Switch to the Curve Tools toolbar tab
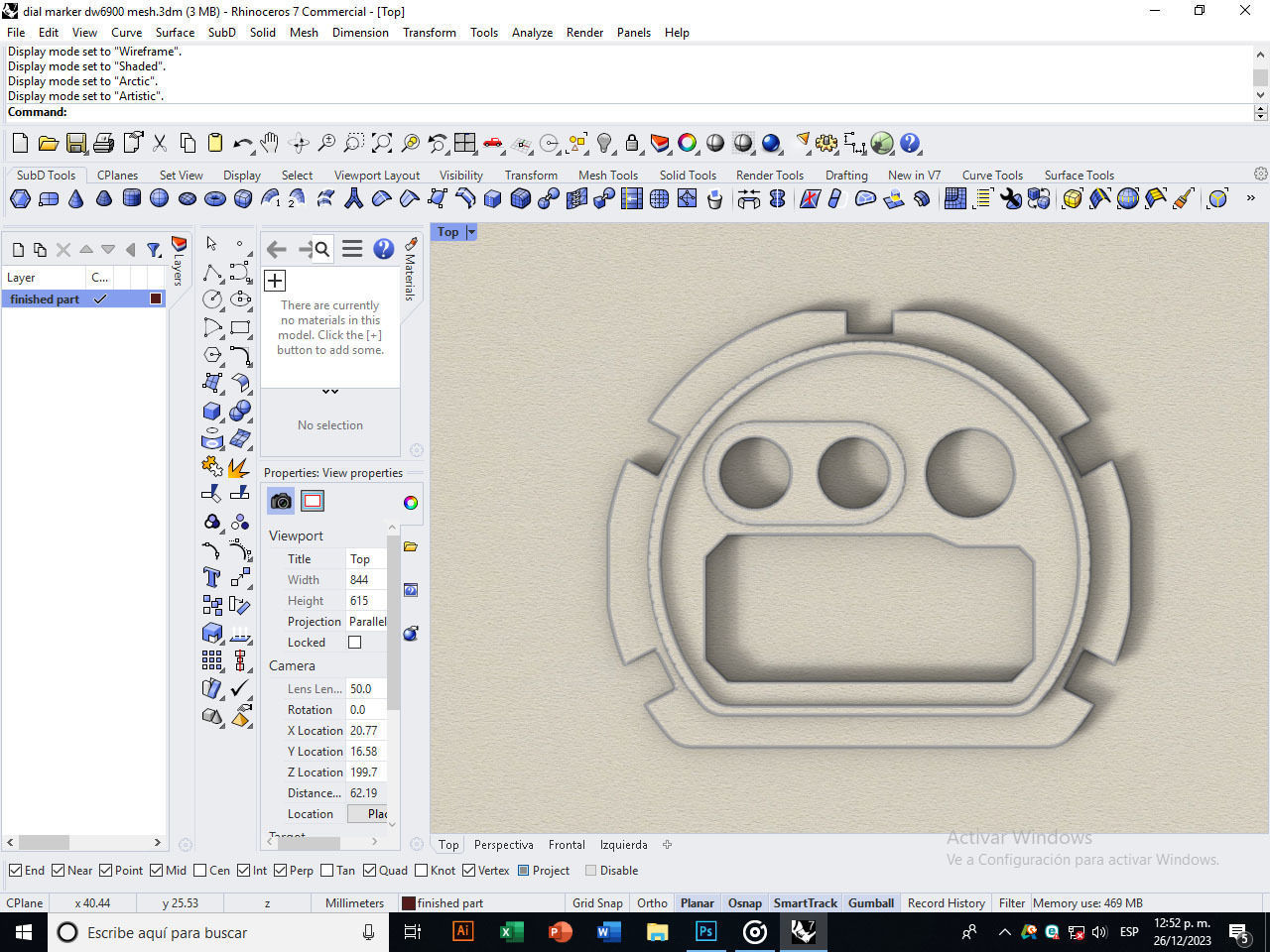The height and width of the screenshot is (952, 1270). pyautogui.click(x=992, y=176)
